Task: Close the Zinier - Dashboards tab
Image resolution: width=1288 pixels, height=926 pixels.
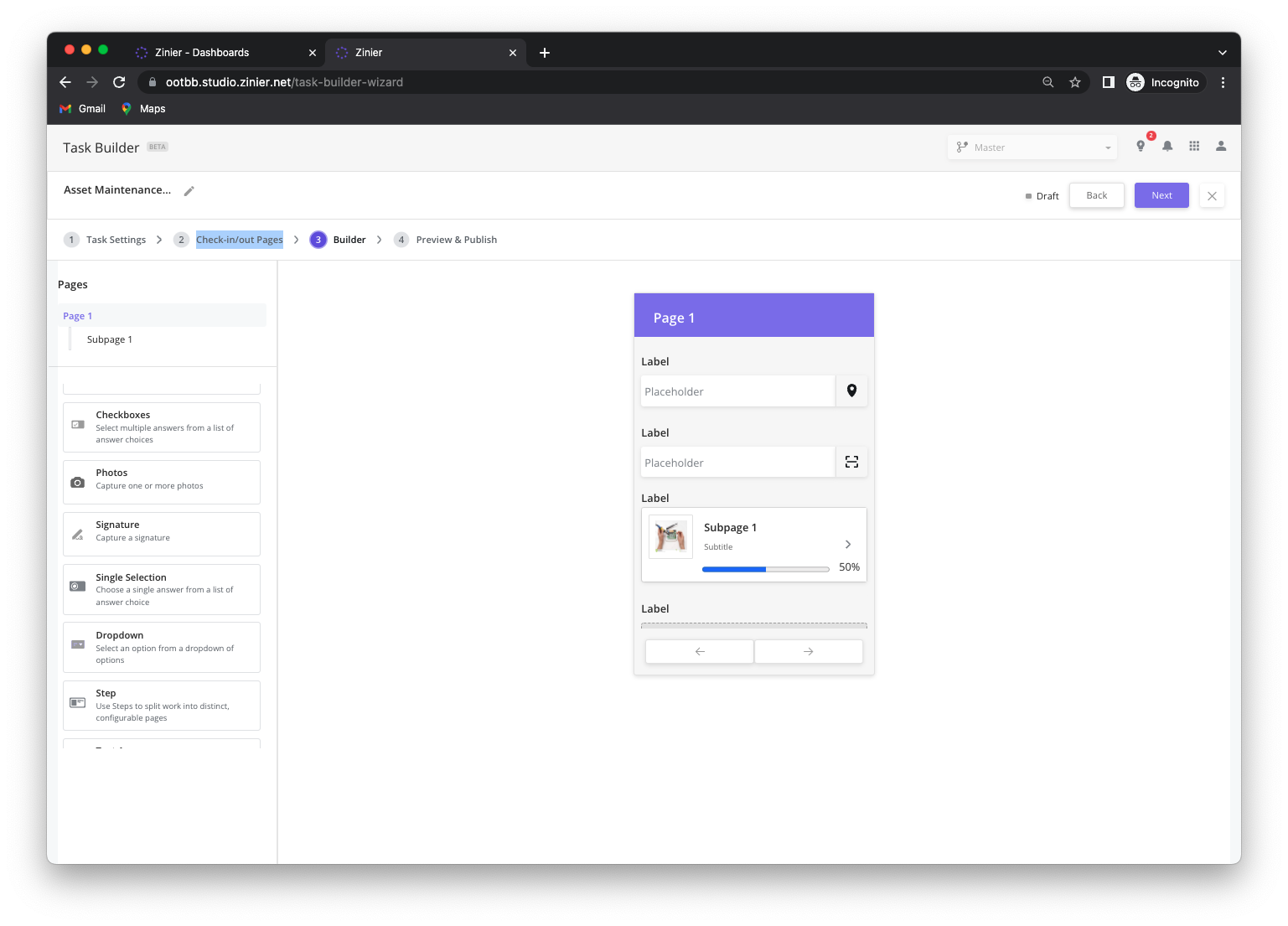Action: [x=313, y=53]
